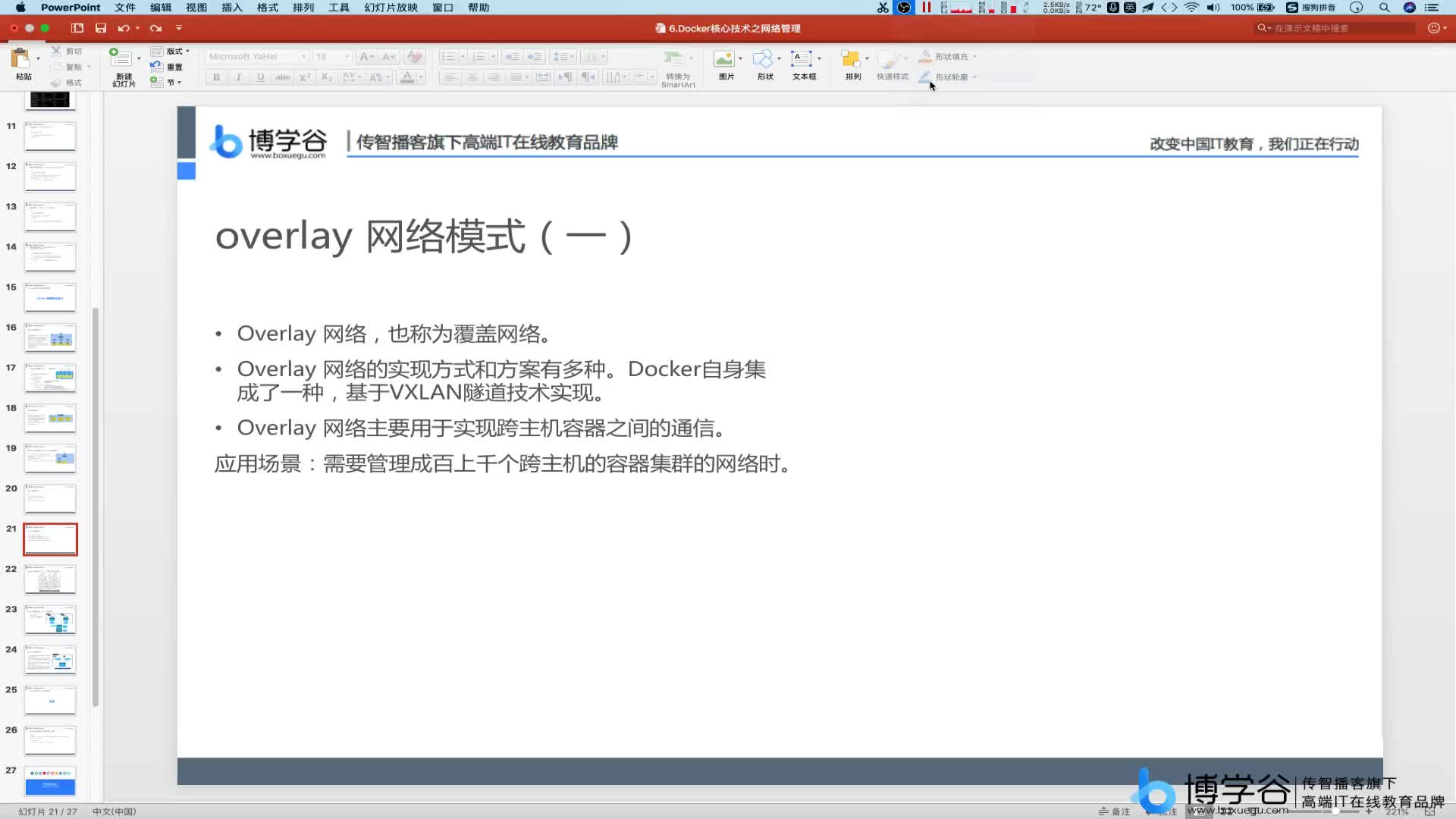Open the New Slide dropdown arrow
Screen dimensions: 1456x819
(x=139, y=58)
